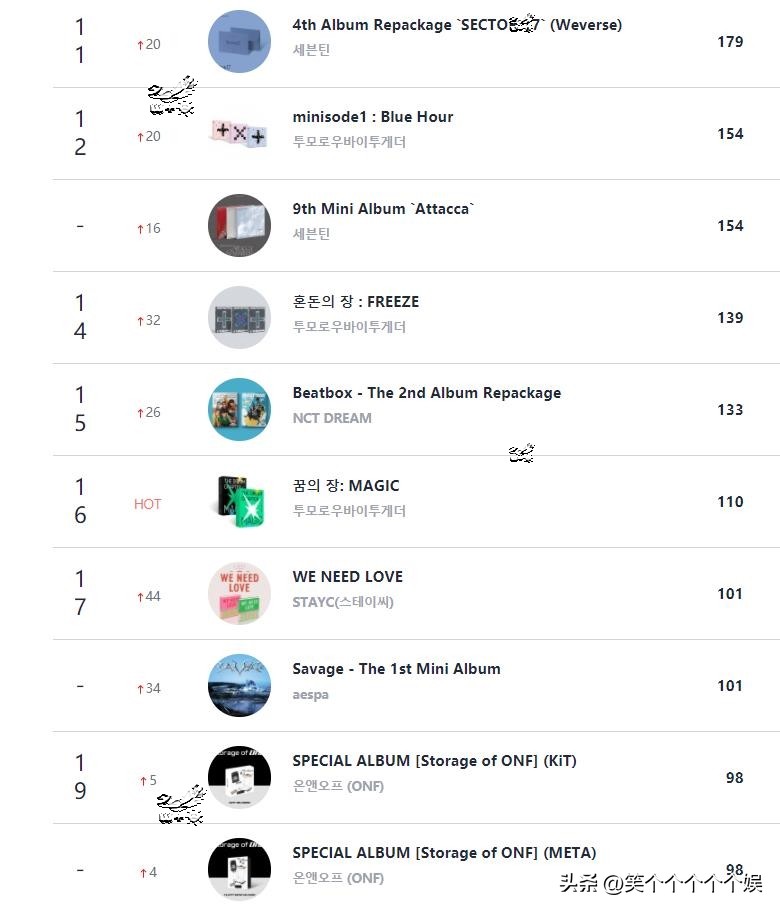Select "Beatbox - The 2nd Album Repackage" title
The width and height of the screenshot is (780, 911).
(x=427, y=393)
